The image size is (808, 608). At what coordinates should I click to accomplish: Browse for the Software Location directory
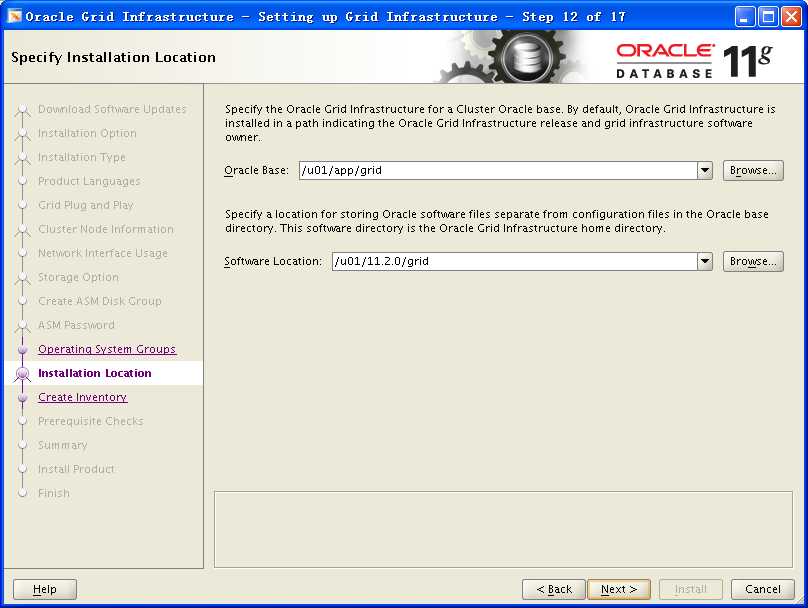(753, 261)
